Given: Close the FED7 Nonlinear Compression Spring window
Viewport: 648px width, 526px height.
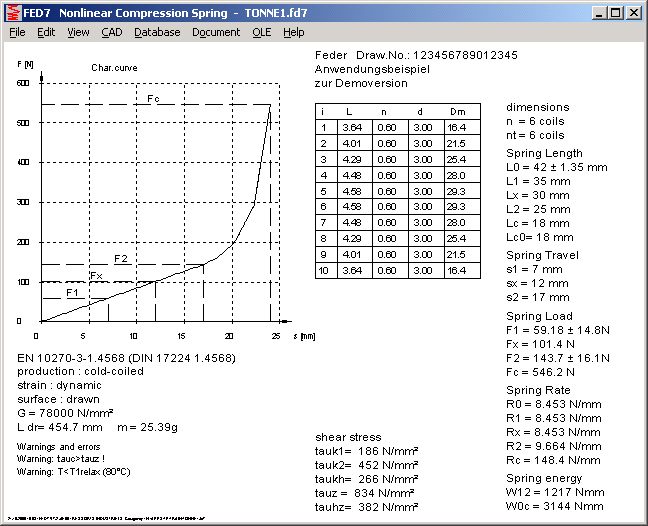Looking at the screenshot, I should coord(632,13).
